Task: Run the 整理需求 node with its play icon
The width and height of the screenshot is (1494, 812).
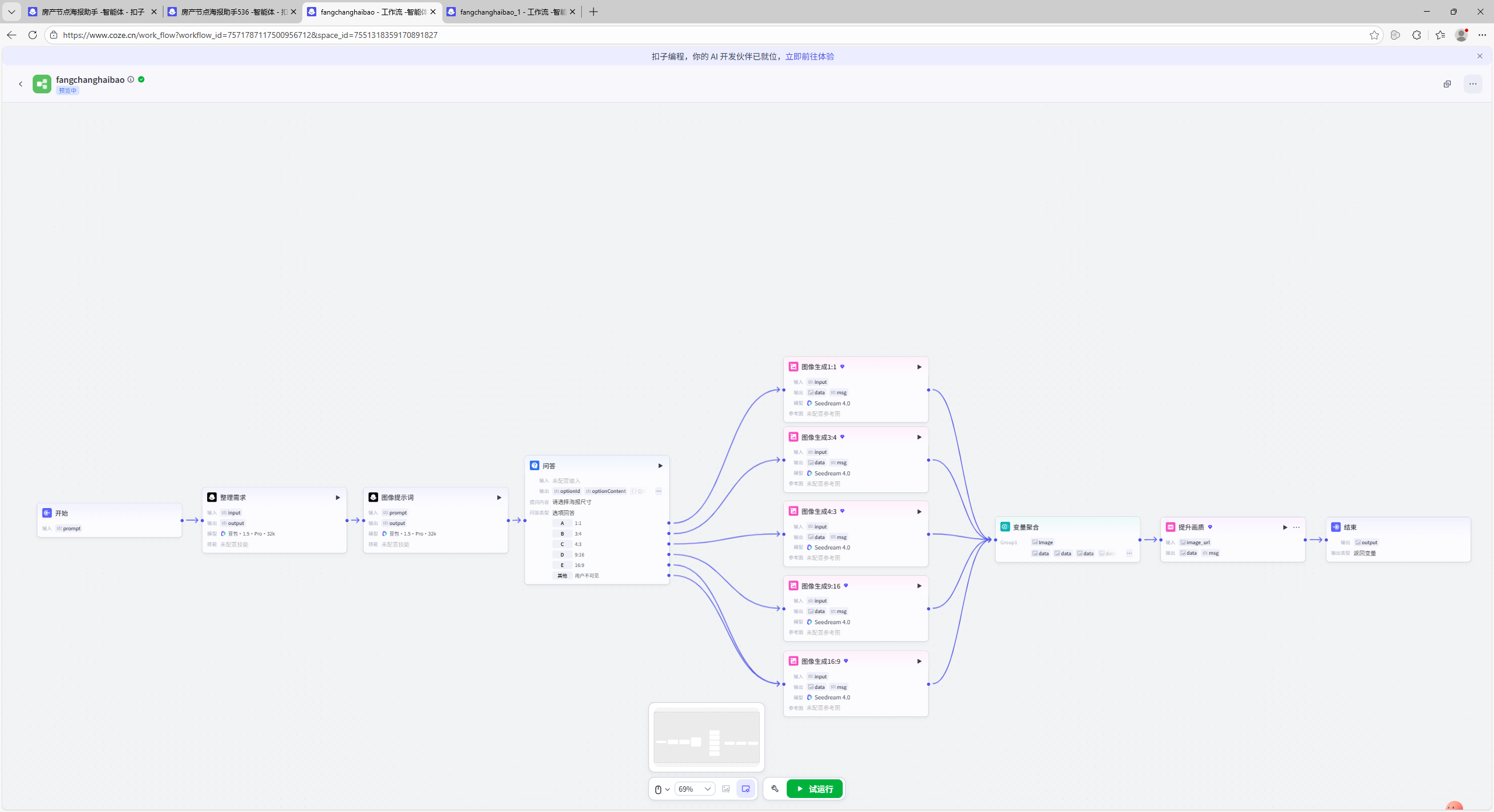Action: [x=337, y=498]
